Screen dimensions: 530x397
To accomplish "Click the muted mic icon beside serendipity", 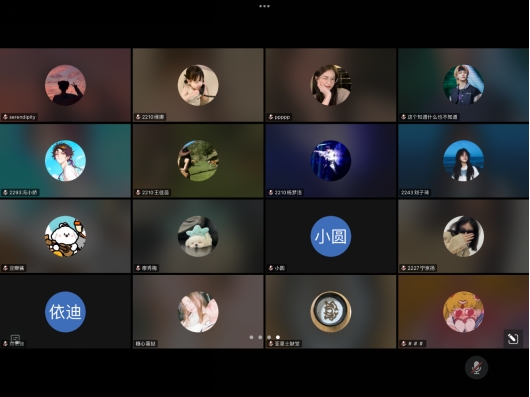I will (5, 117).
